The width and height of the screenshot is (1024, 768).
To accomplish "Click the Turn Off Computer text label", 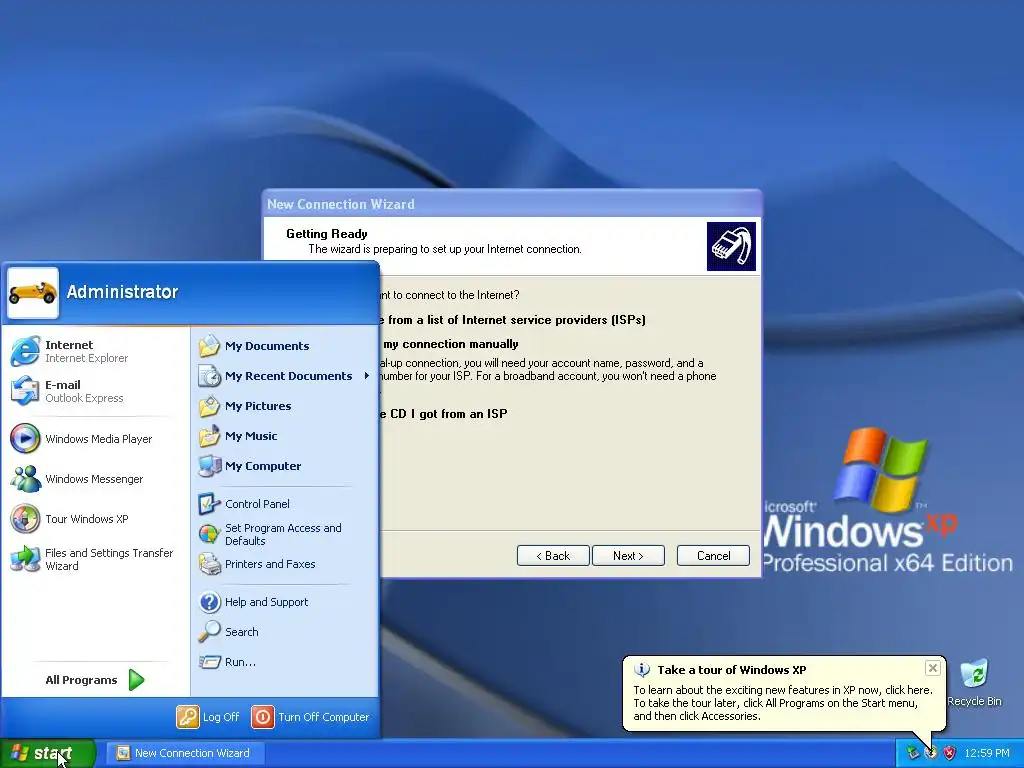I will tap(323, 717).
